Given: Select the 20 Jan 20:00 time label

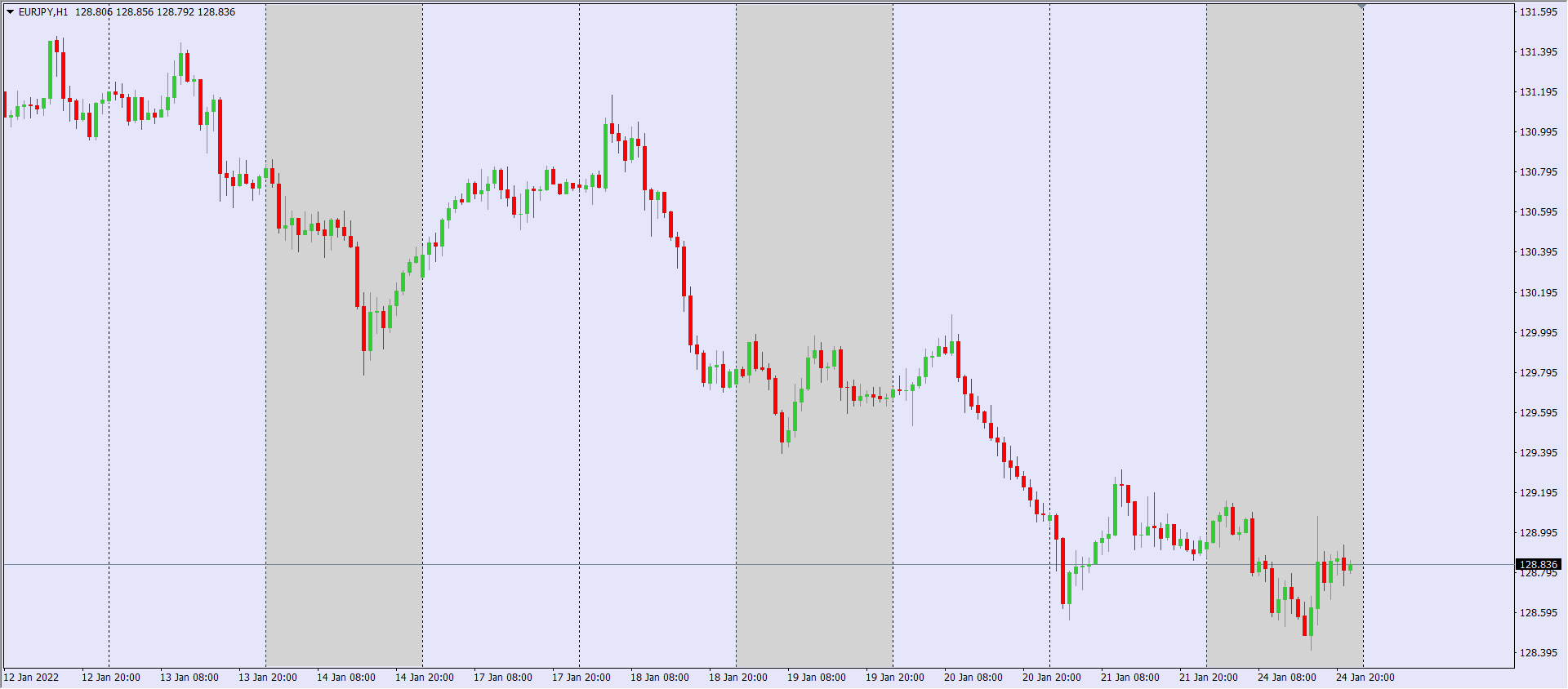Looking at the screenshot, I should 1051,678.
